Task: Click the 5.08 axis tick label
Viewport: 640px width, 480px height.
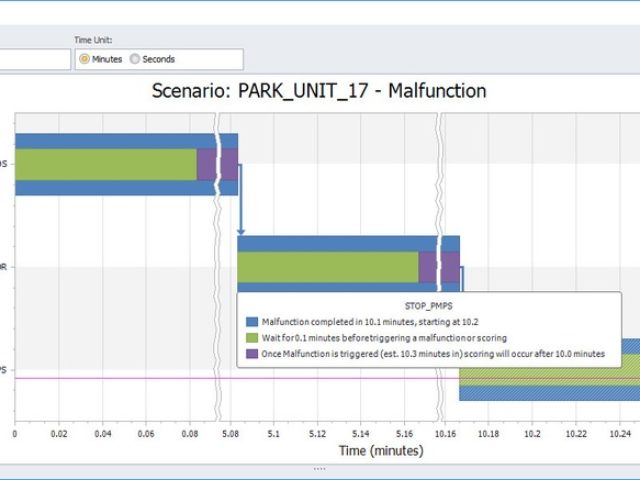Action: (230, 433)
